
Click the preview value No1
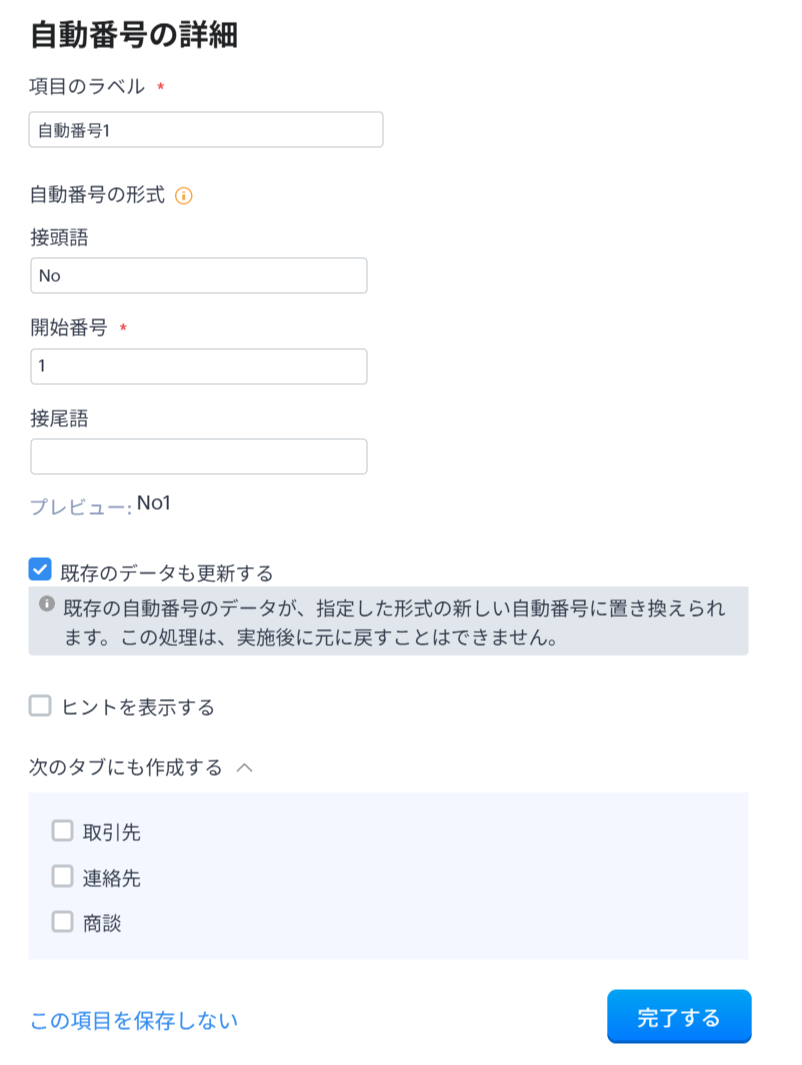tap(154, 503)
